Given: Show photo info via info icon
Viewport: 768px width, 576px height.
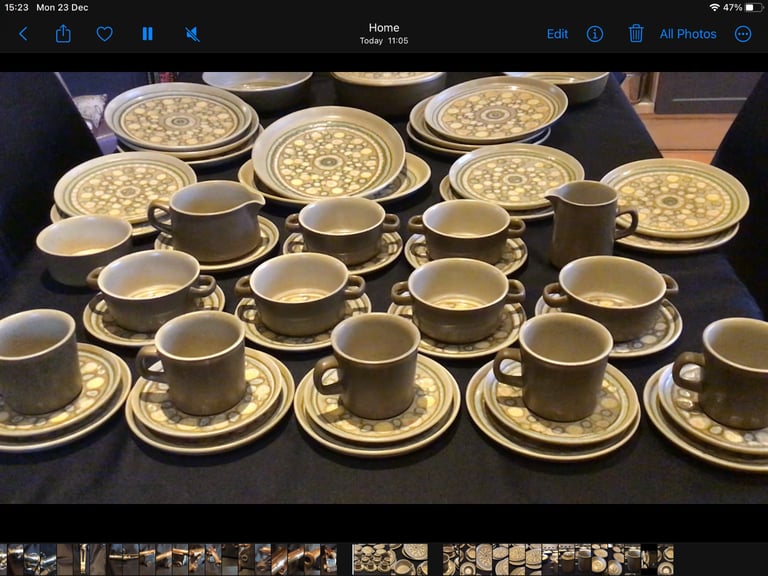Looking at the screenshot, I should coord(595,34).
